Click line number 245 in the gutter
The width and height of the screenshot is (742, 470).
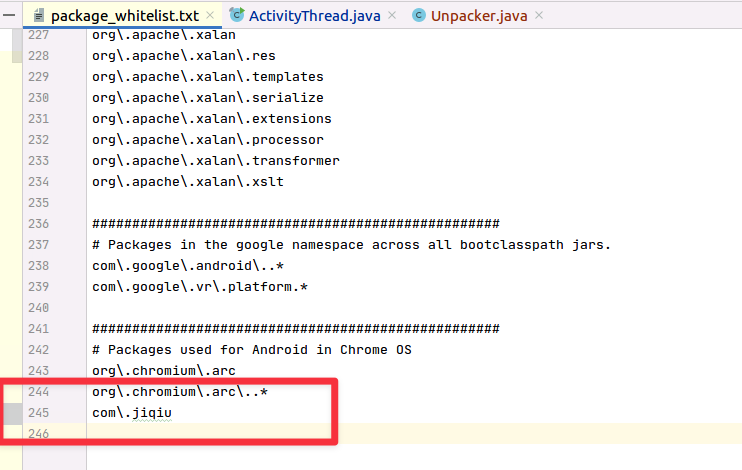tap(38, 413)
